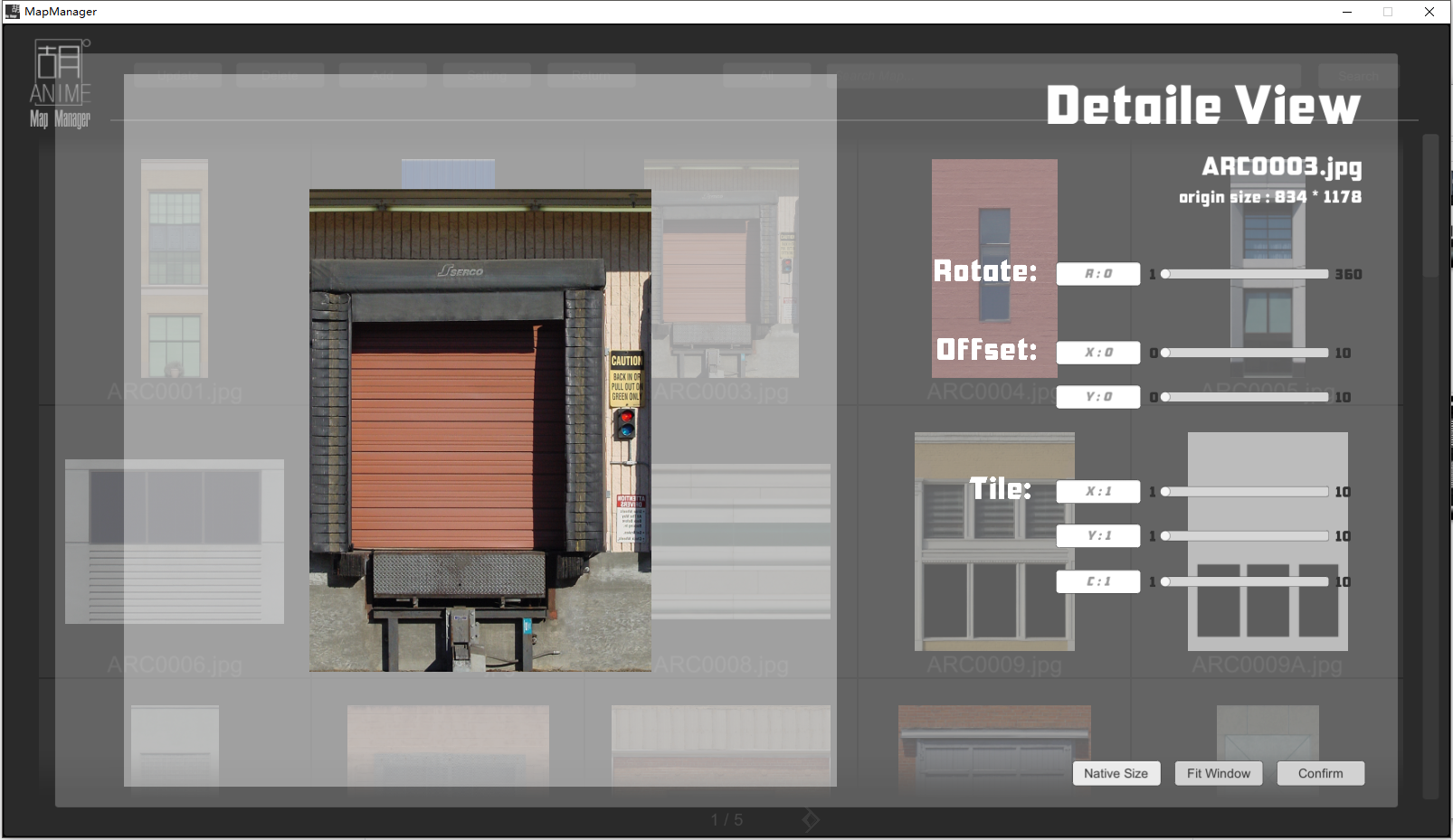Click the Tile Y slider

click(x=1245, y=536)
